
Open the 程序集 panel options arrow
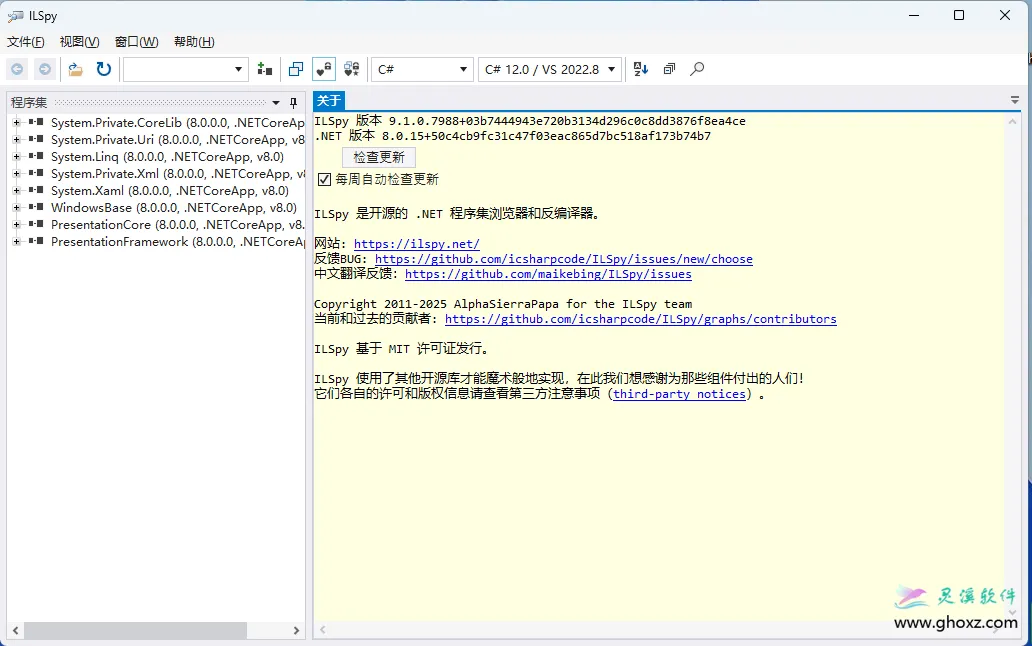(276, 103)
